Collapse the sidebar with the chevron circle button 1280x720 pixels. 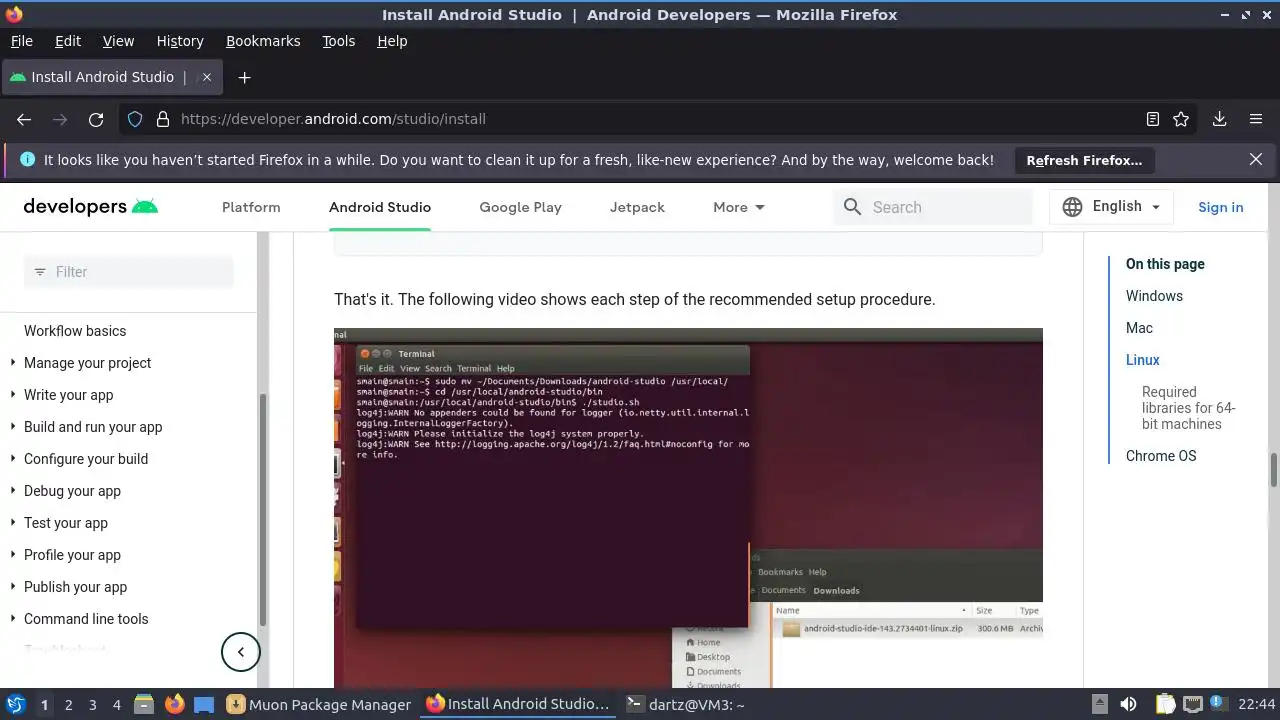tap(240, 652)
